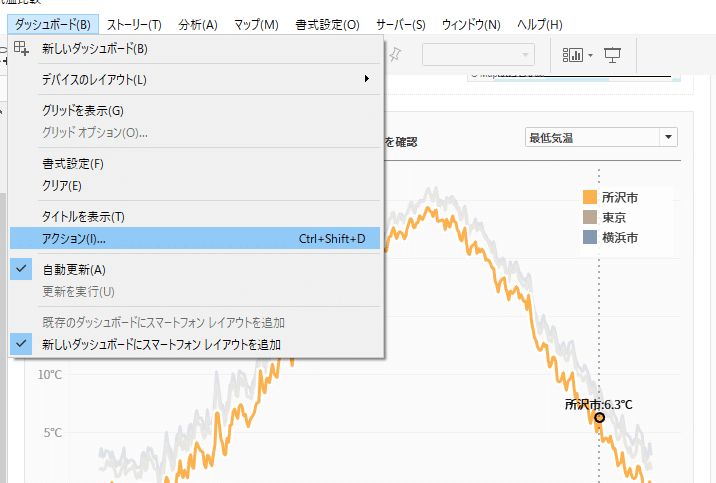Click the pin icon in toolbar
The image size is (716, 483).
click(395, 55)
